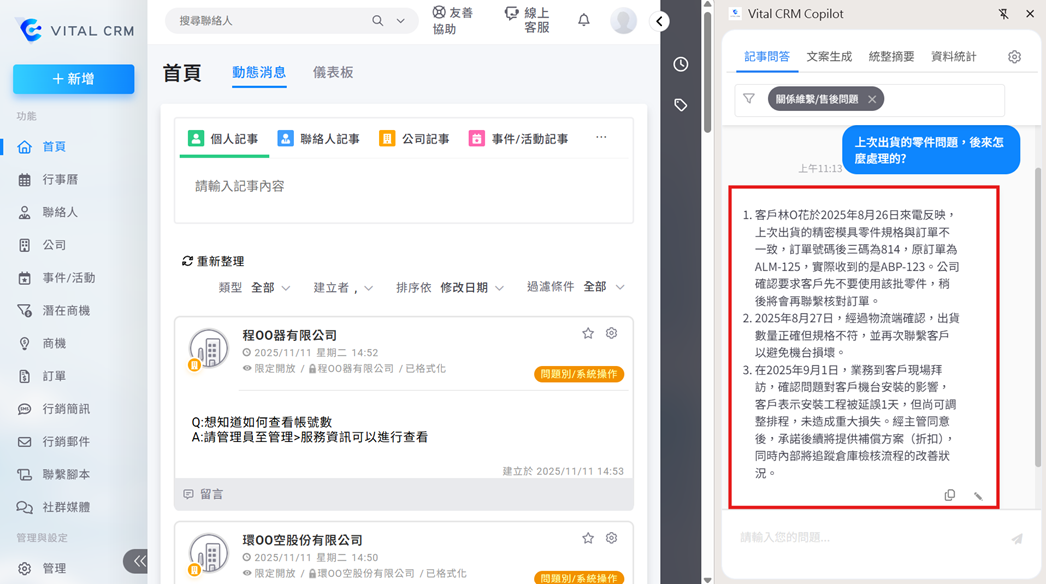Pin the Vital CRM Copilot panel
Image resolution: width=1046 pixels, height=584 pixels.
(1003, 14)
